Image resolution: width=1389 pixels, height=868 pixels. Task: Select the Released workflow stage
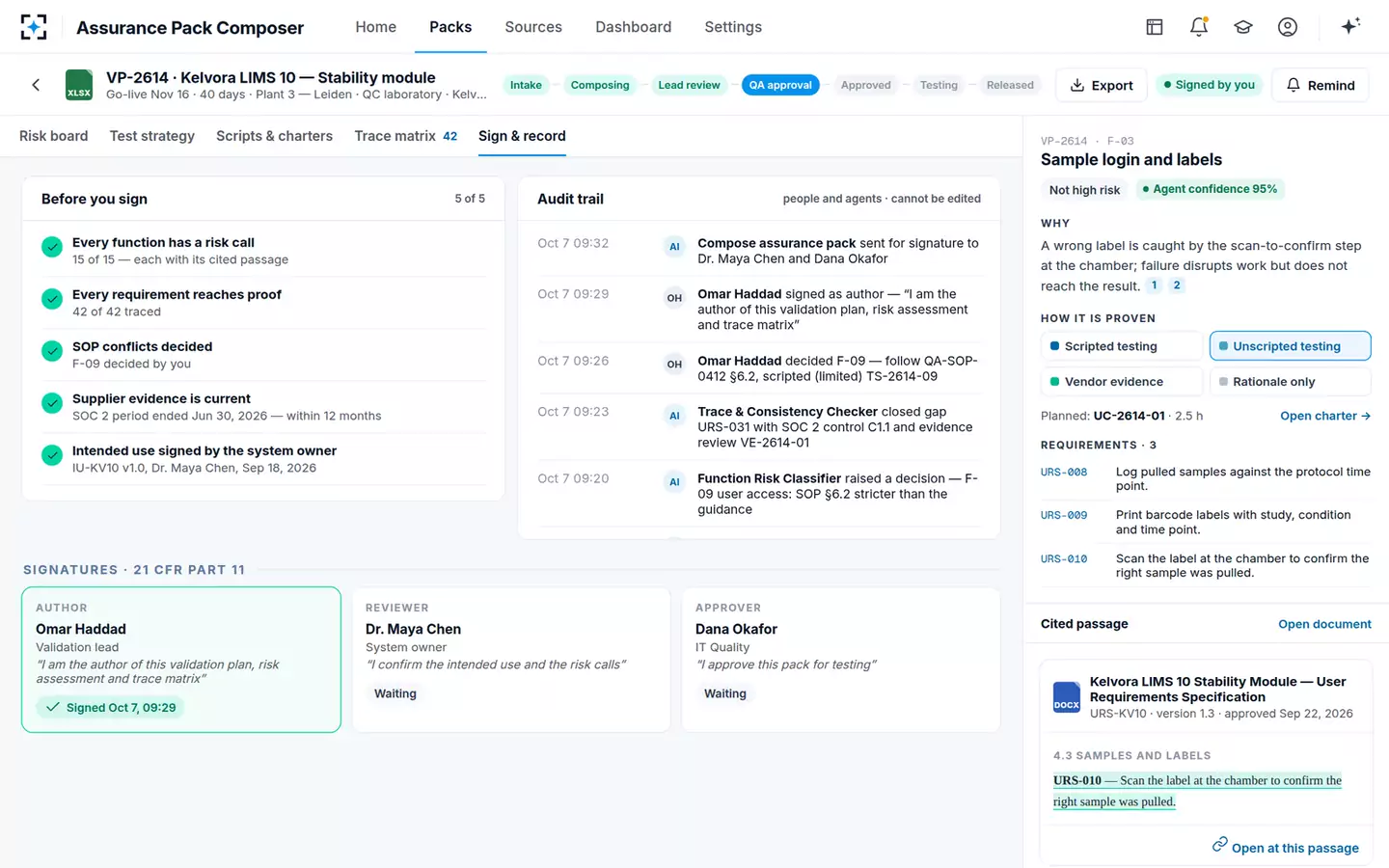click(1010, 85)
